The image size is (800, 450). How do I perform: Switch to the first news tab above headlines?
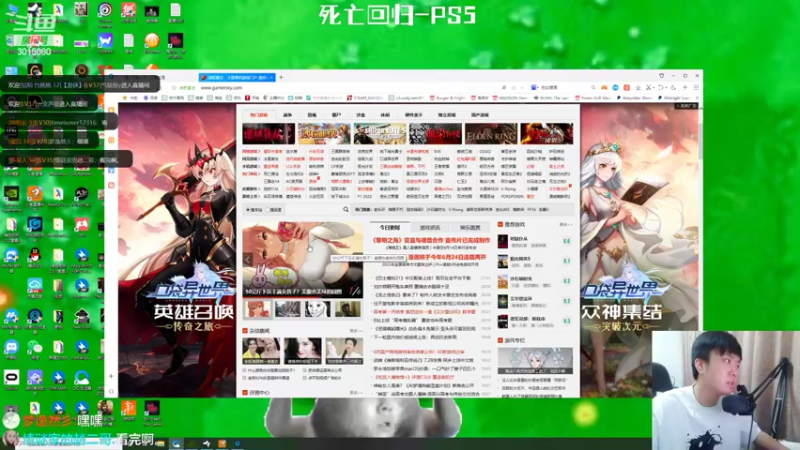tap(390, 228)
